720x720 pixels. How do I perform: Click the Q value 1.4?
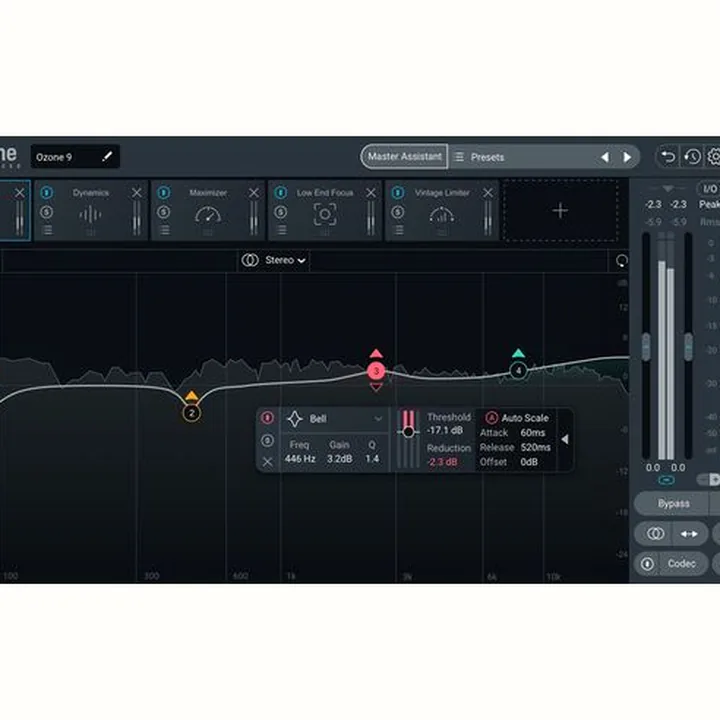pos(372,459)
